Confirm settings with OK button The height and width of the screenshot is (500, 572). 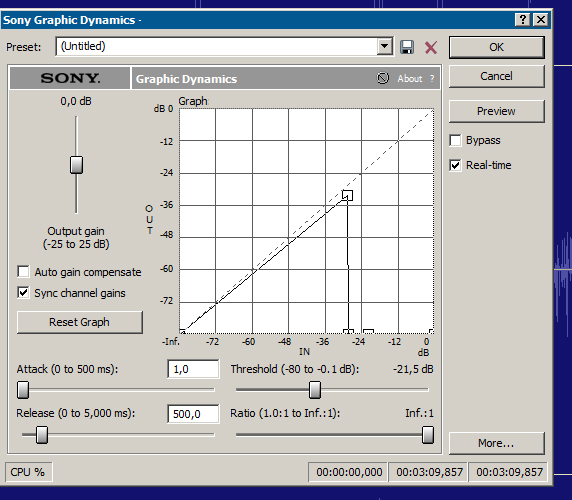point(496,47)
